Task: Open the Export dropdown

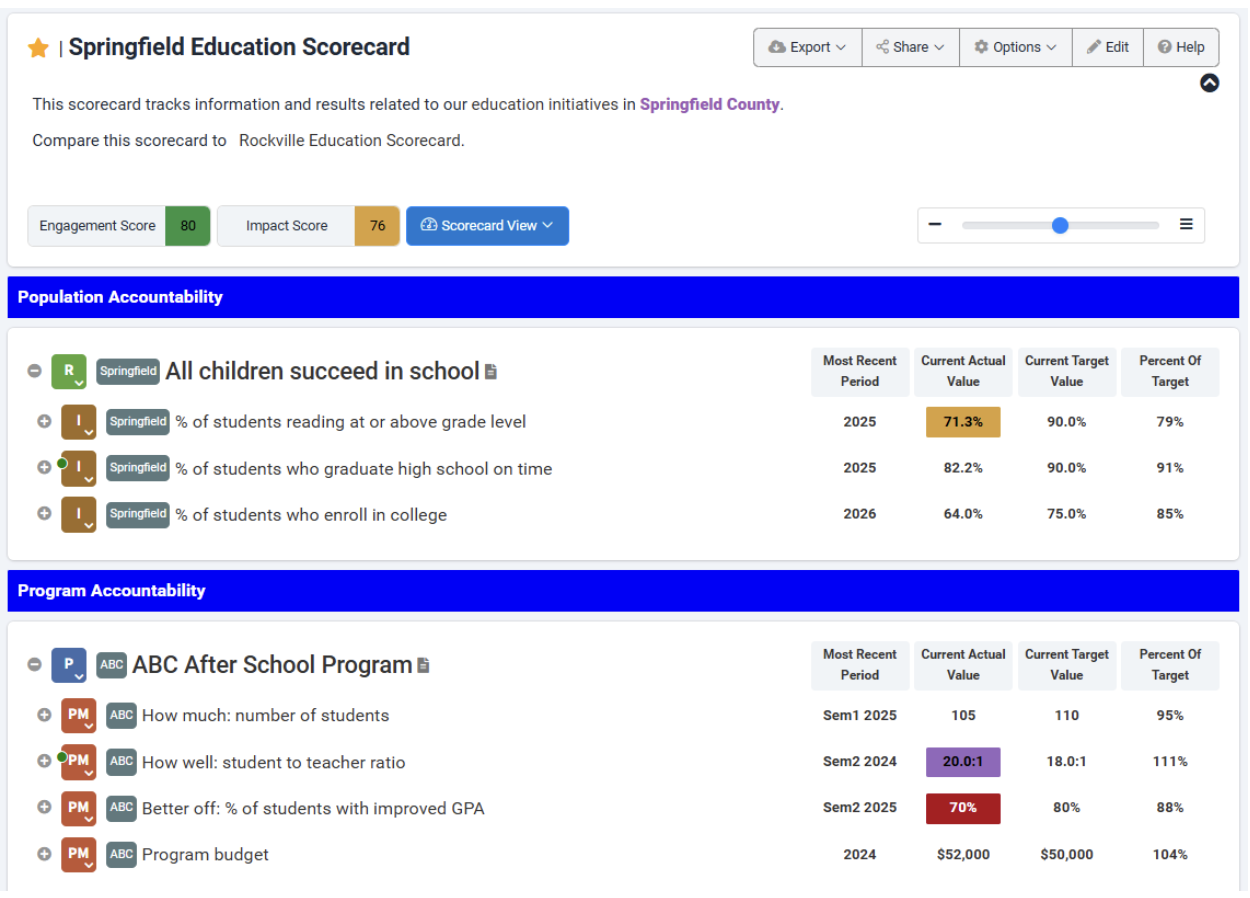Action: 808,47
